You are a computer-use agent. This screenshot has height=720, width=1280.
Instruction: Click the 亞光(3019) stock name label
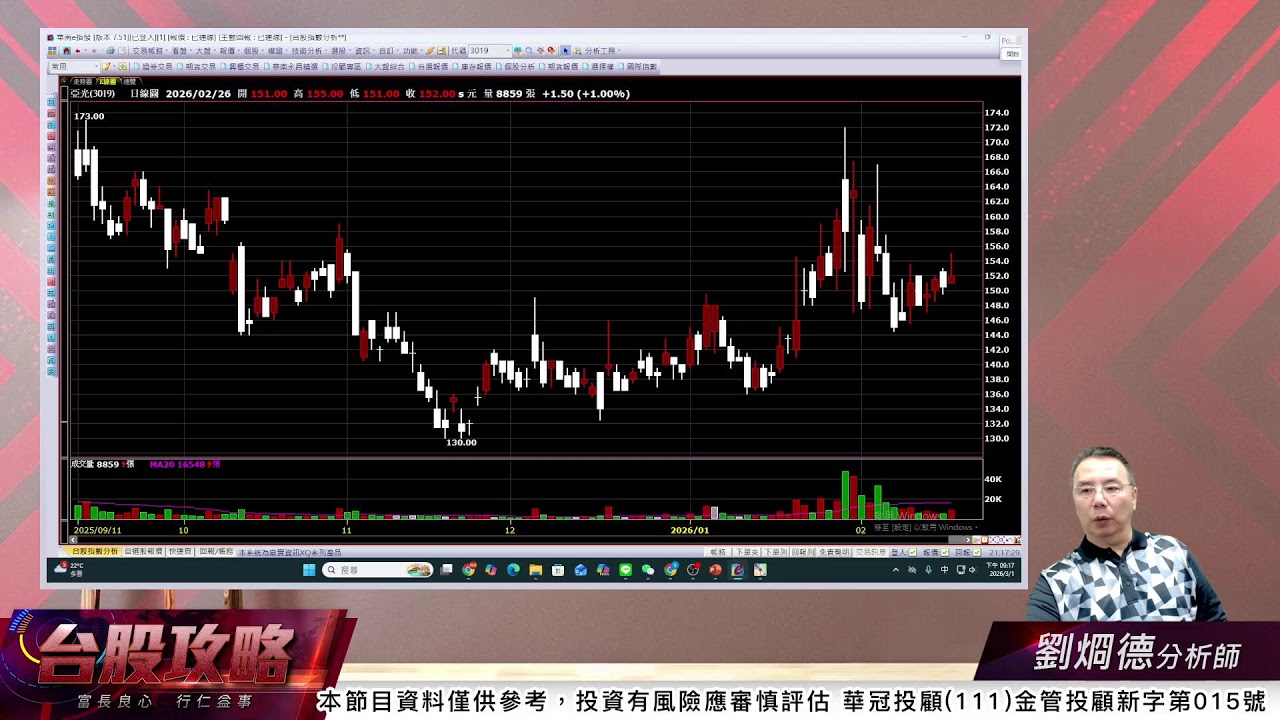[x=93, y=93]
